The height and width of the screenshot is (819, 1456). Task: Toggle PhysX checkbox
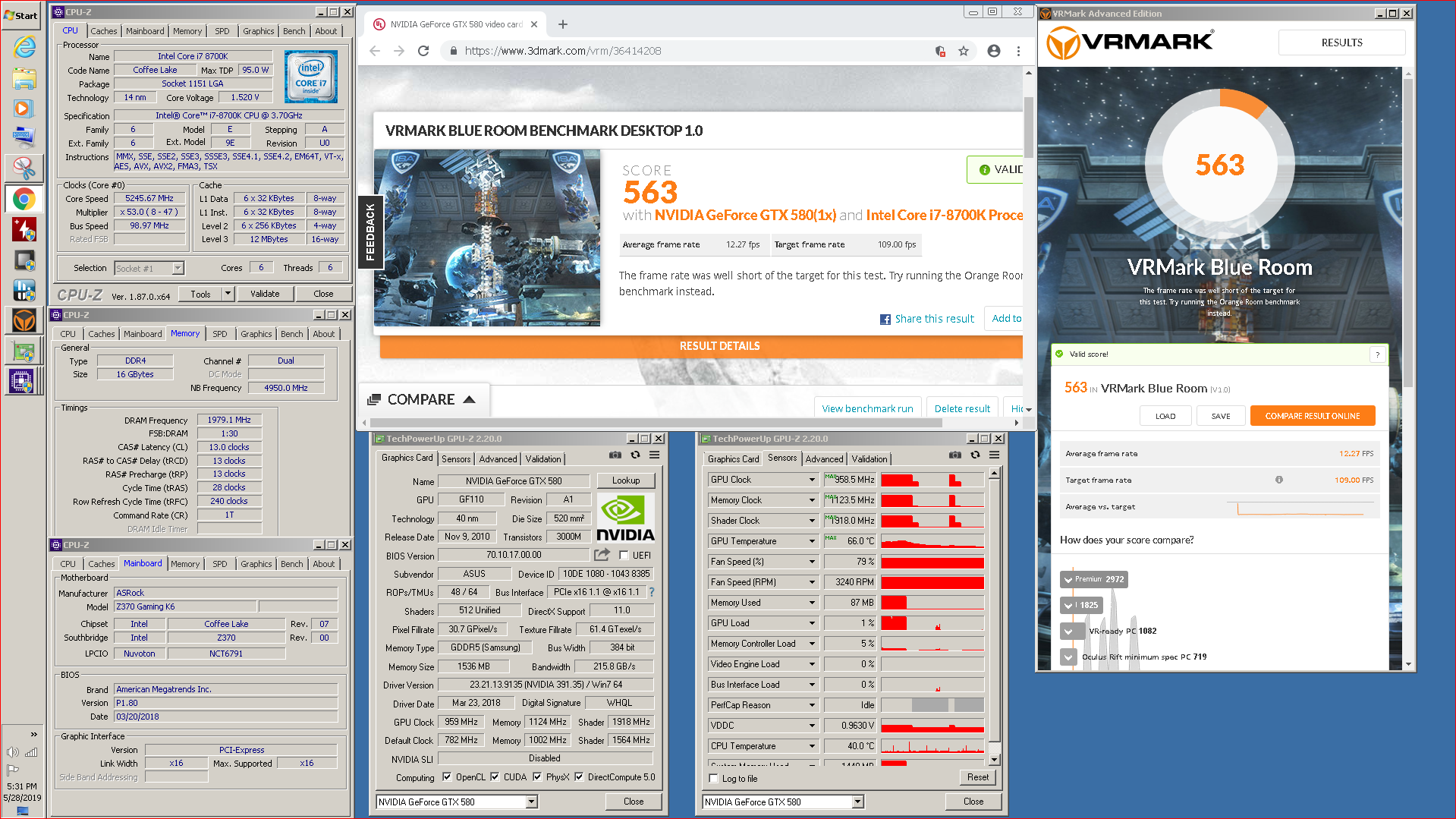[537, 776]
